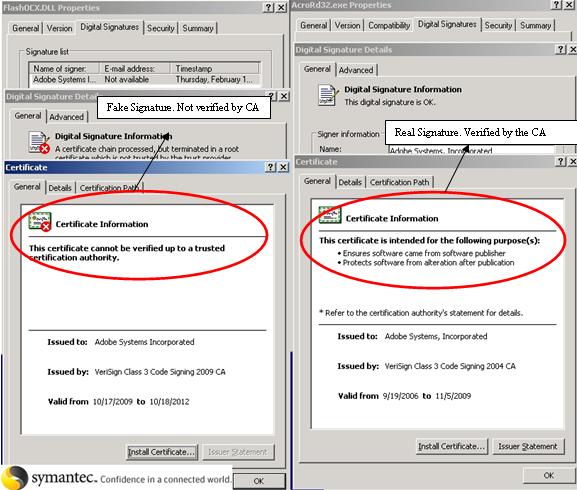Screen dimensions: 577x490
Task: Click 'Ensures software came from software publisher' line
Action: click(x=424, y=253)
